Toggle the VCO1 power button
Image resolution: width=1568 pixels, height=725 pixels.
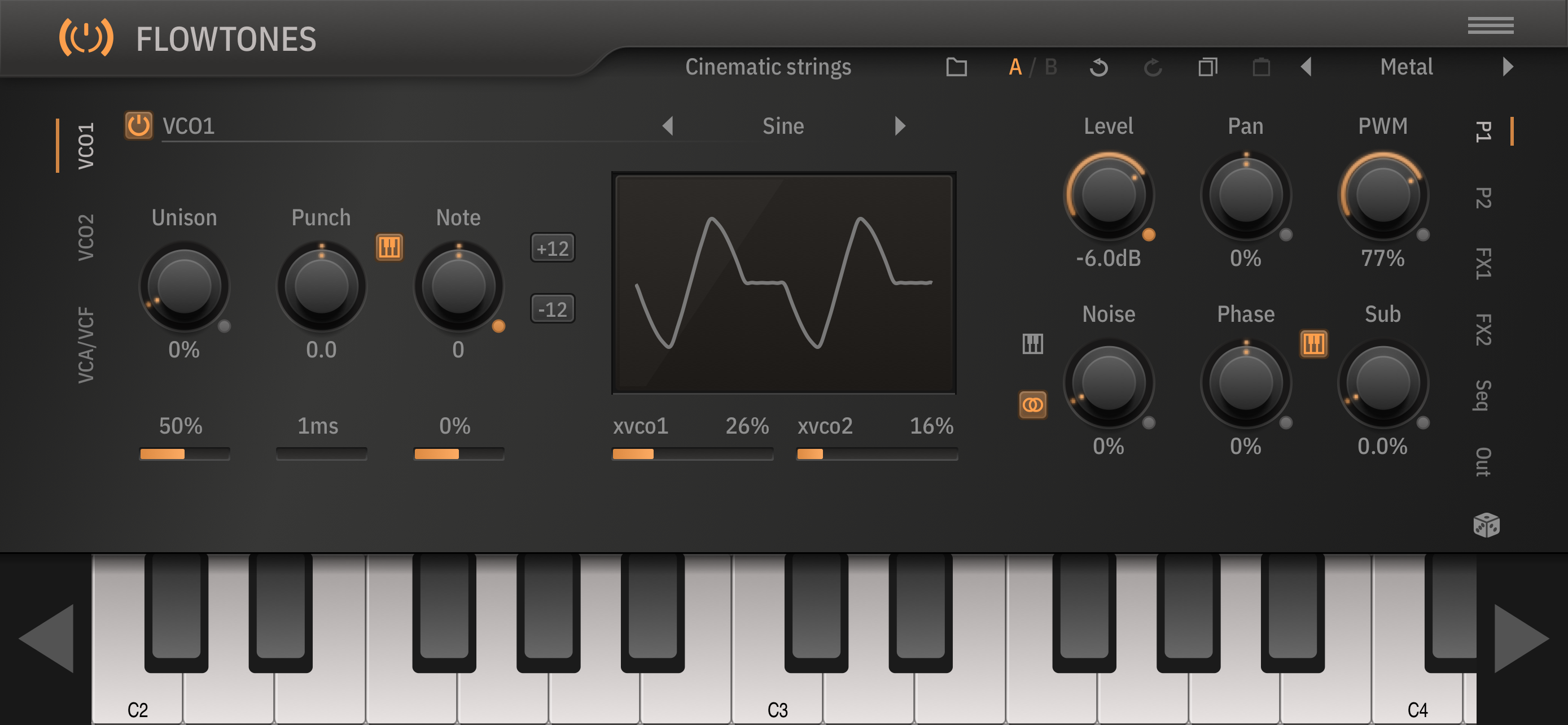139,126
